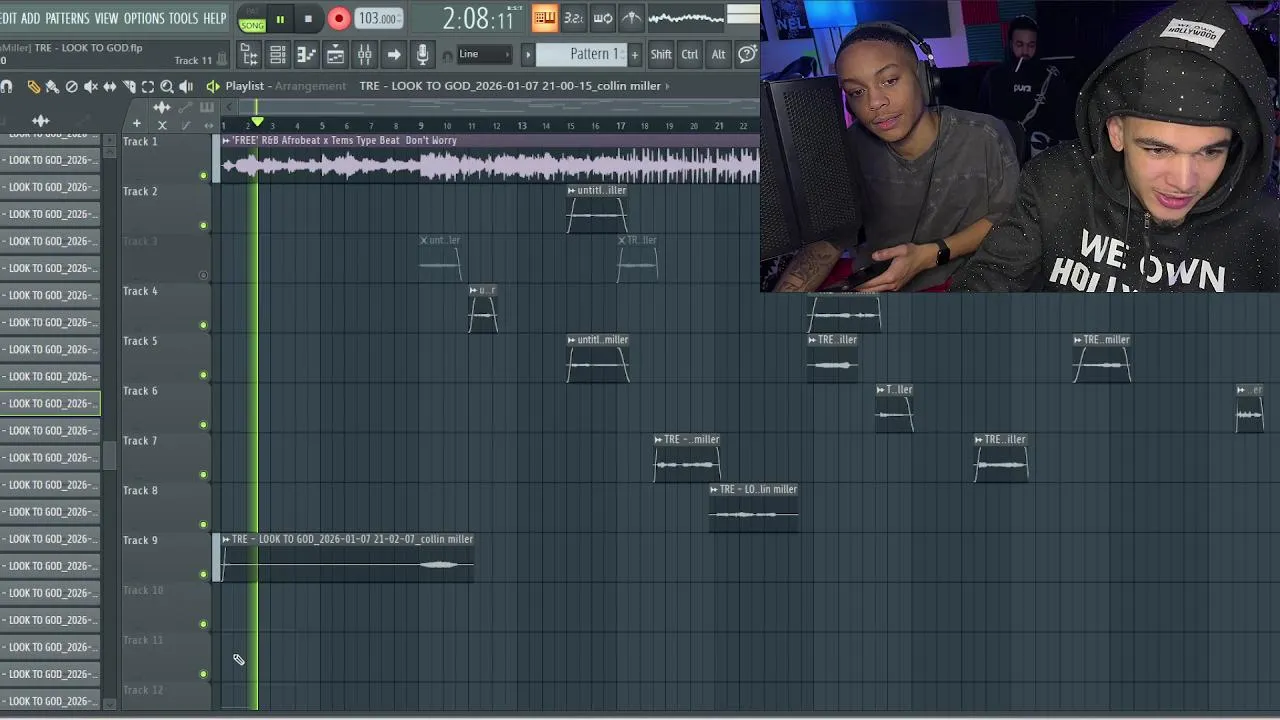Click the Shift button
The height and width of the screenshot is (720, 1280).
661,54
